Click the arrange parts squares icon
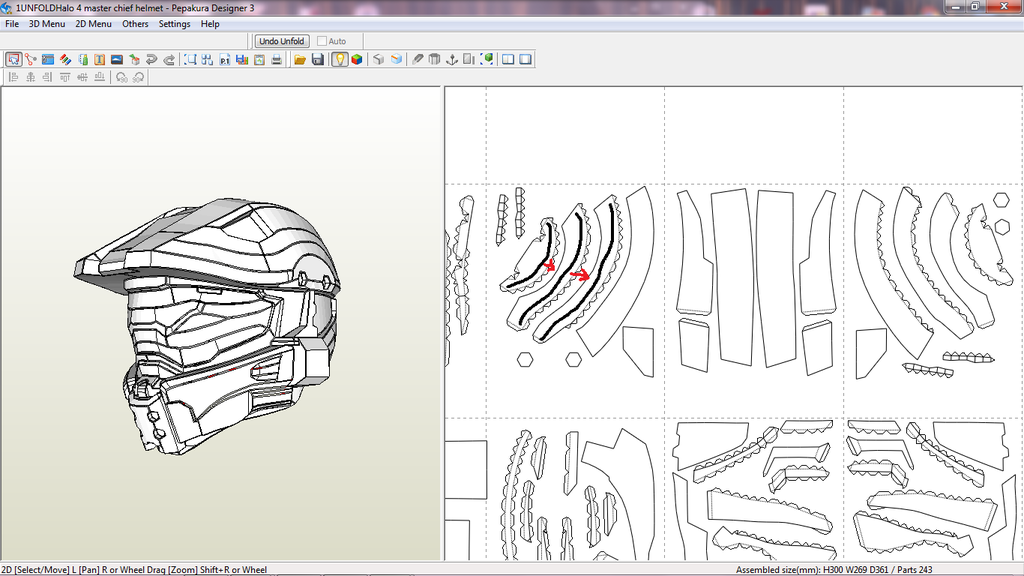This screenshot has width=1024, height=576. point(207,59)
